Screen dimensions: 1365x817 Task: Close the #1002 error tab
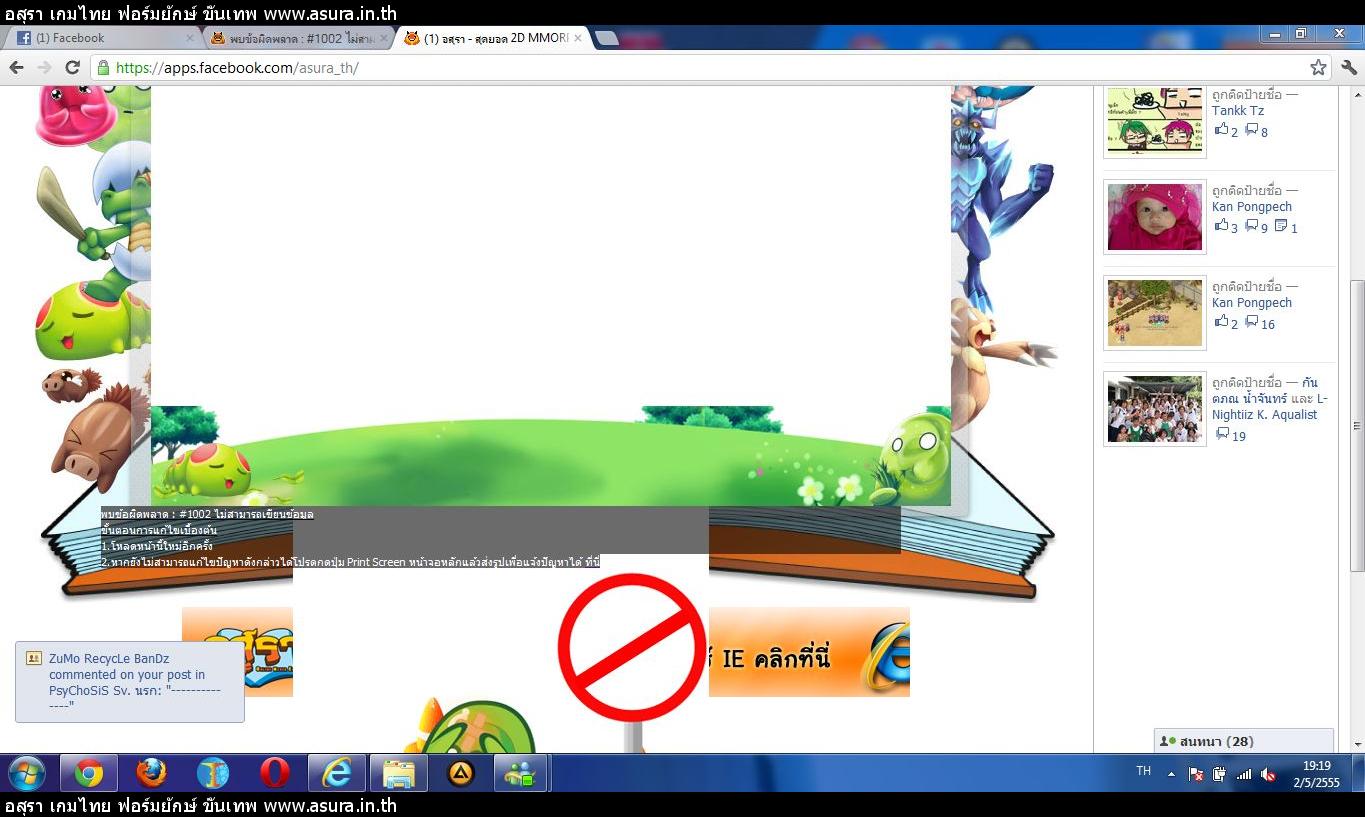(x=383, y=38)
